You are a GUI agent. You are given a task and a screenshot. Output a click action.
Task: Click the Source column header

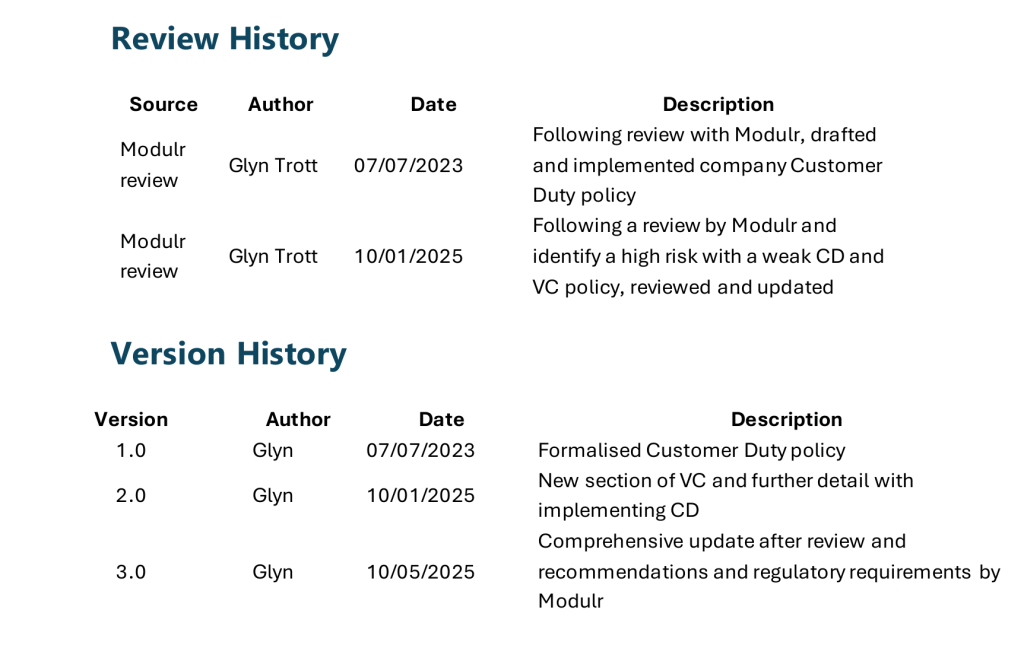point(163,104)
